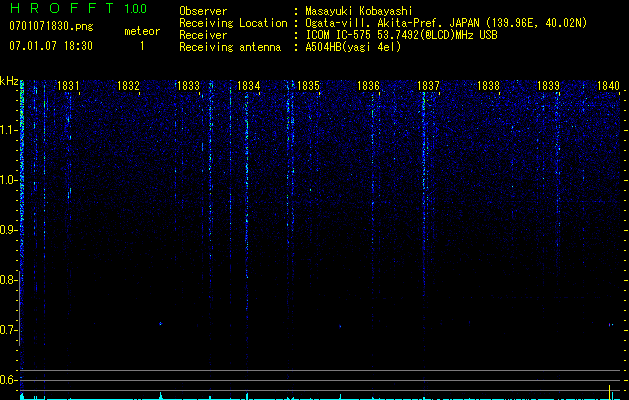
Task: Click the "meteor" count label
Action: pos(142,31)
